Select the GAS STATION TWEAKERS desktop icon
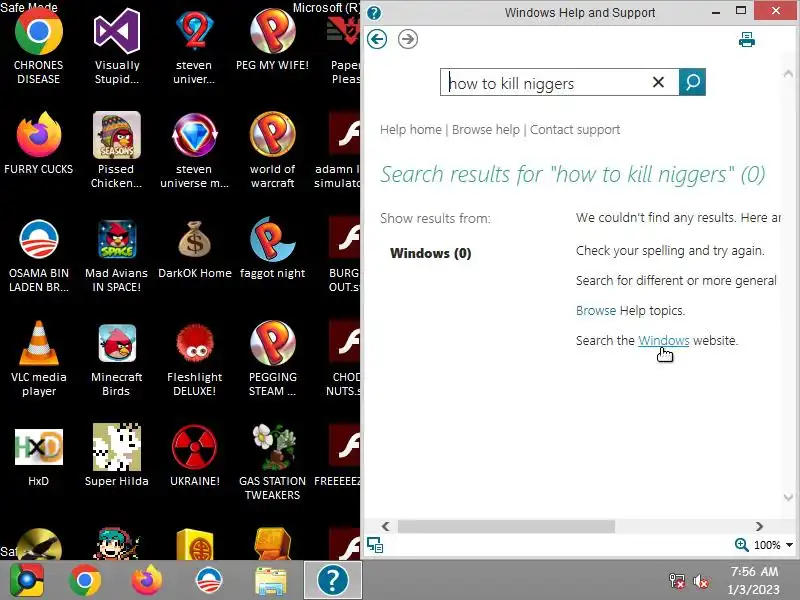Screen dimensions: 800x600 click(x=272, y=462)
